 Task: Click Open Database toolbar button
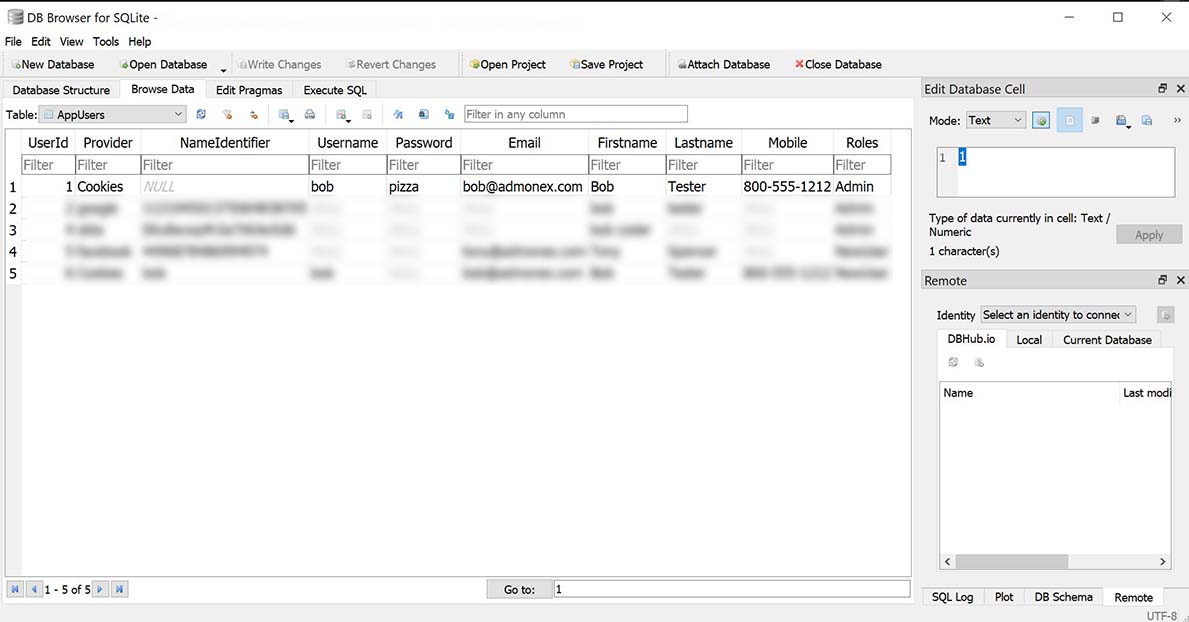coord(163,64)
